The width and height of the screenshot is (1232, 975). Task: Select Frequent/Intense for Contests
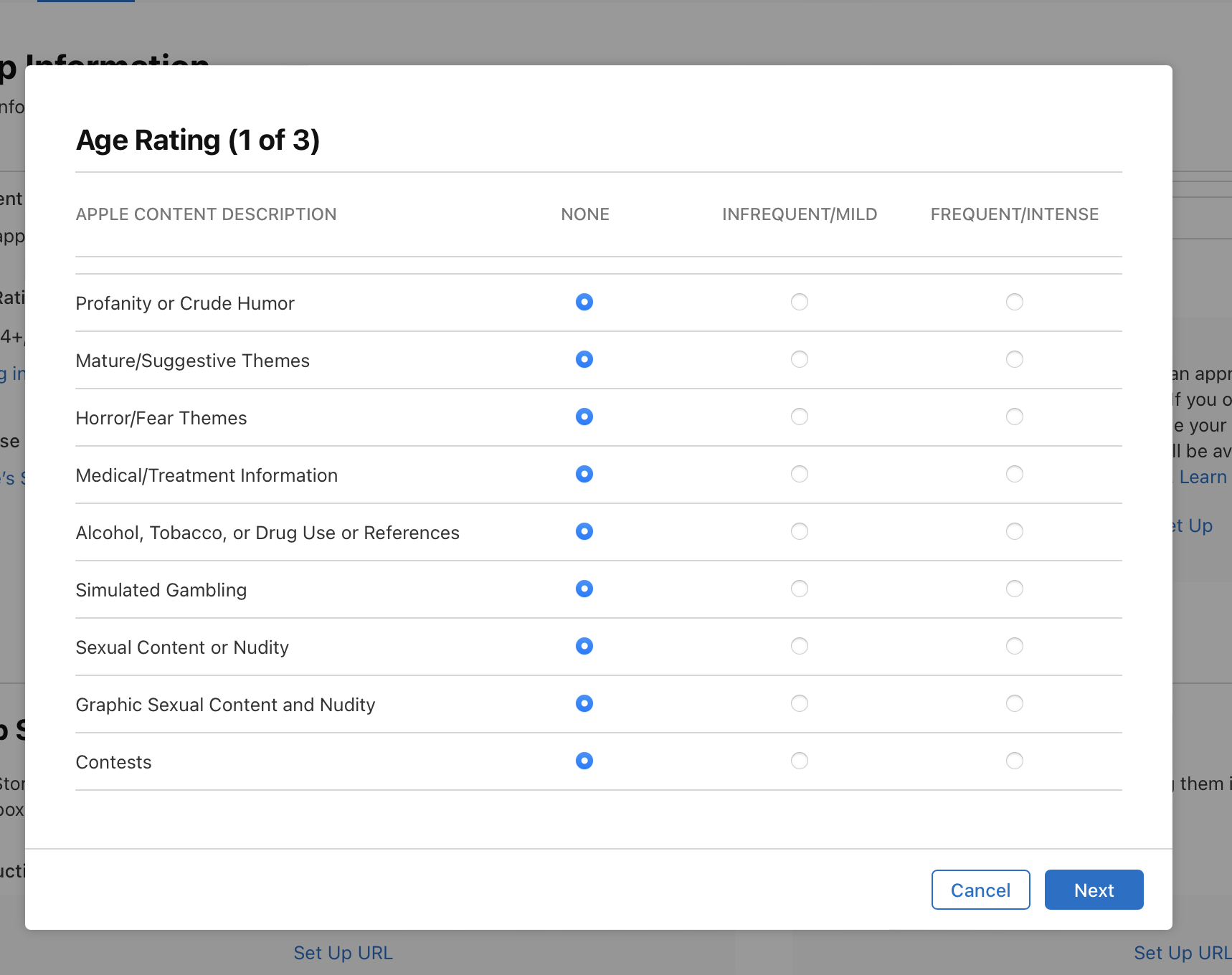point(1015,761)
